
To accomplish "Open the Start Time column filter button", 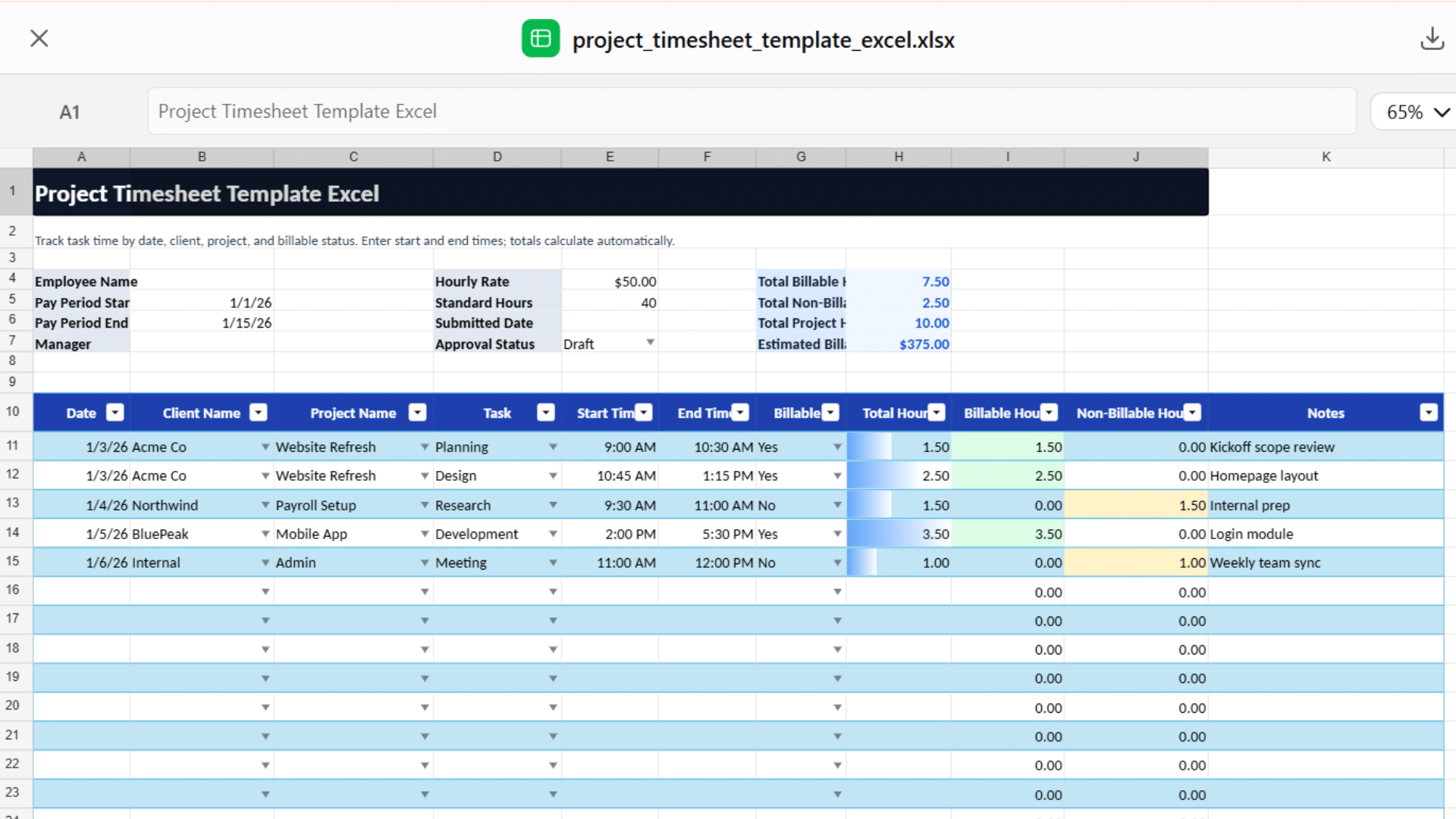I will [x=644, y=413].
